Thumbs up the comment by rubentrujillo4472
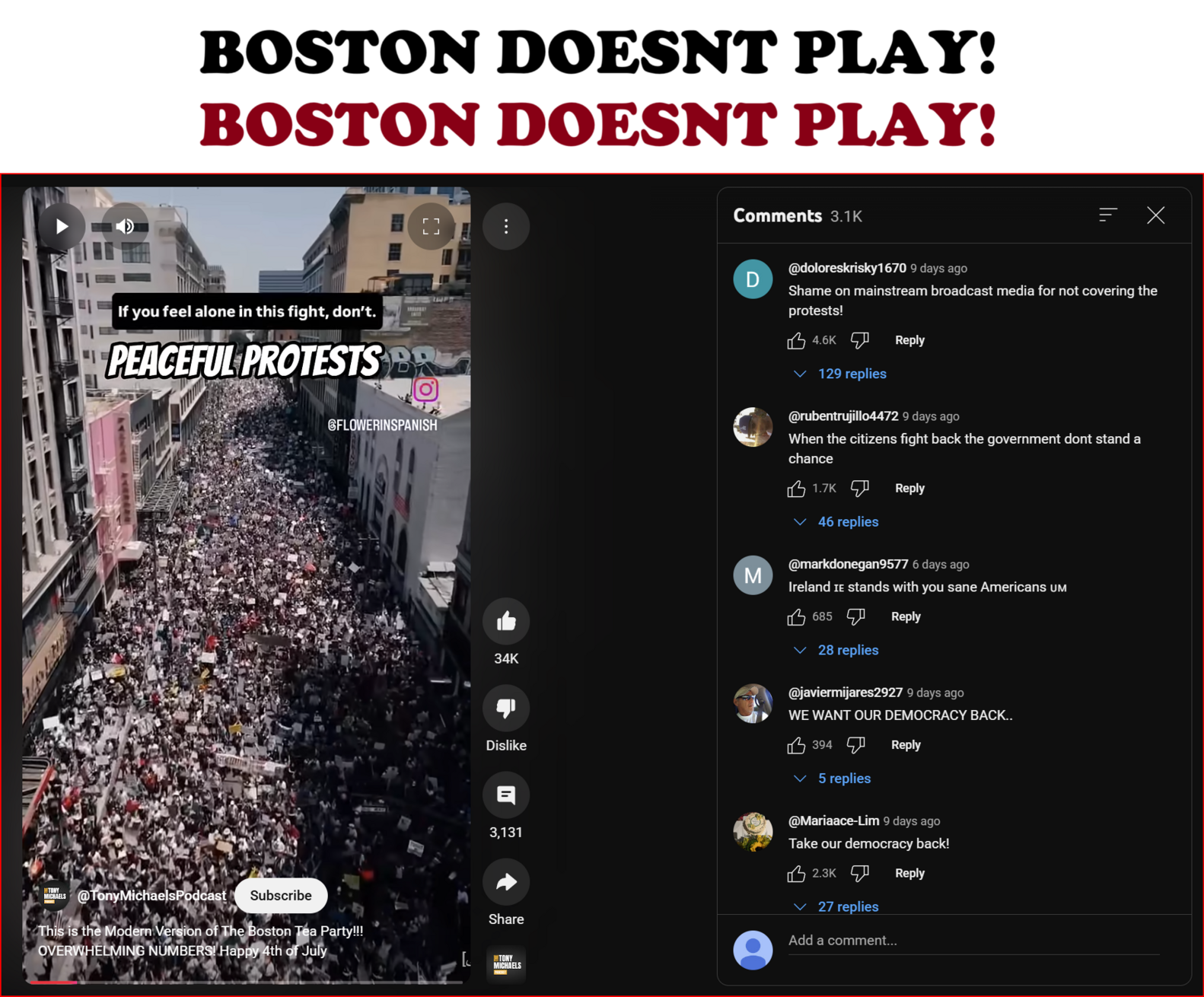This screenshot has height=997, width=1204. (x=796, y=489)
